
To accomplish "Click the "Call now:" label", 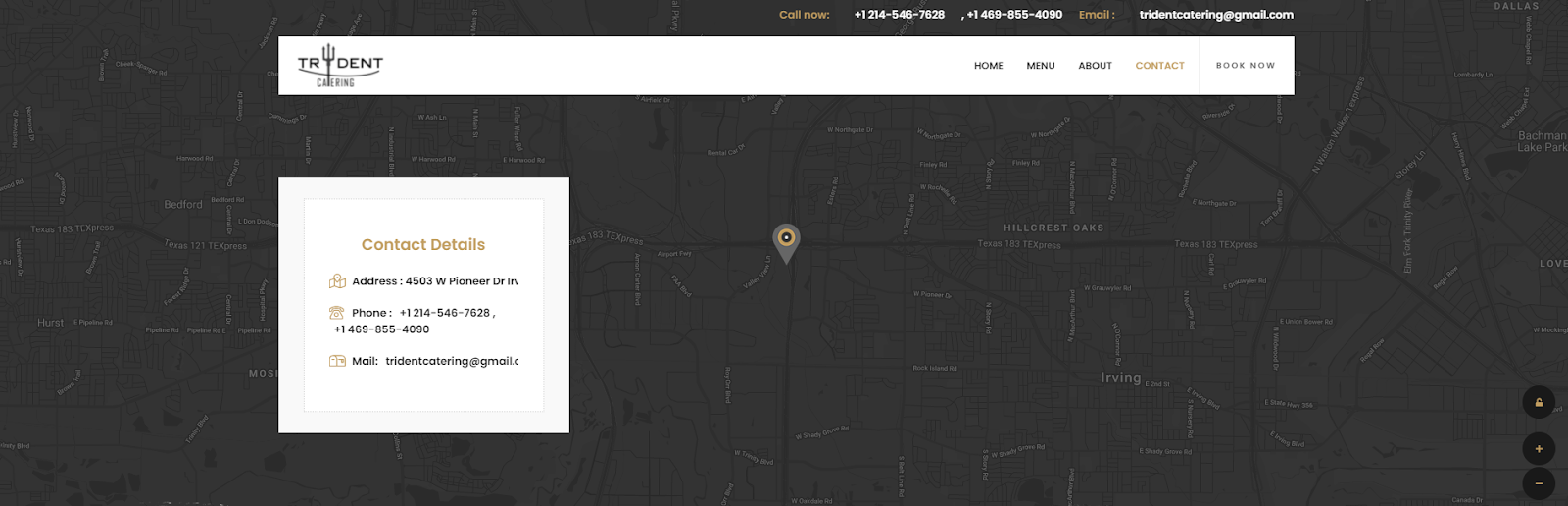I will click(804, 15).
